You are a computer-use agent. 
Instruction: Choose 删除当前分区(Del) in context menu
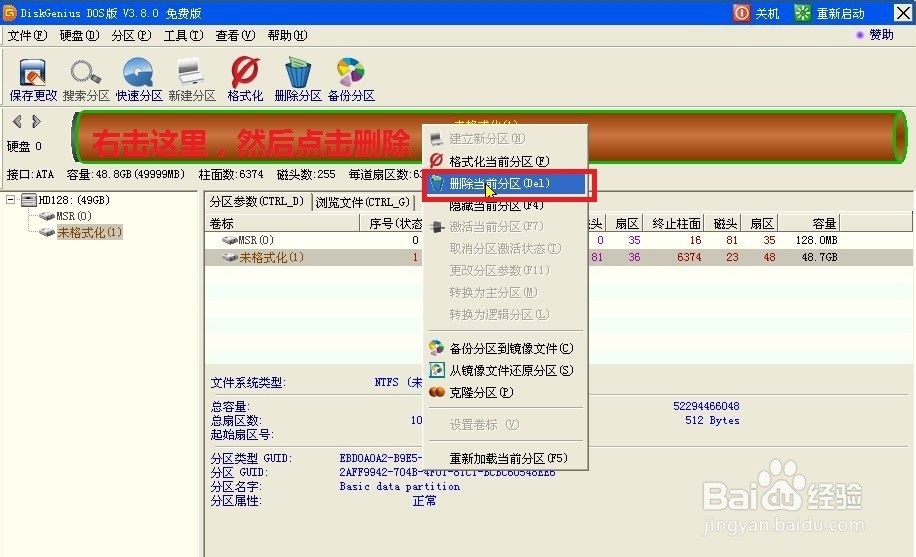(x=505, y=184)
